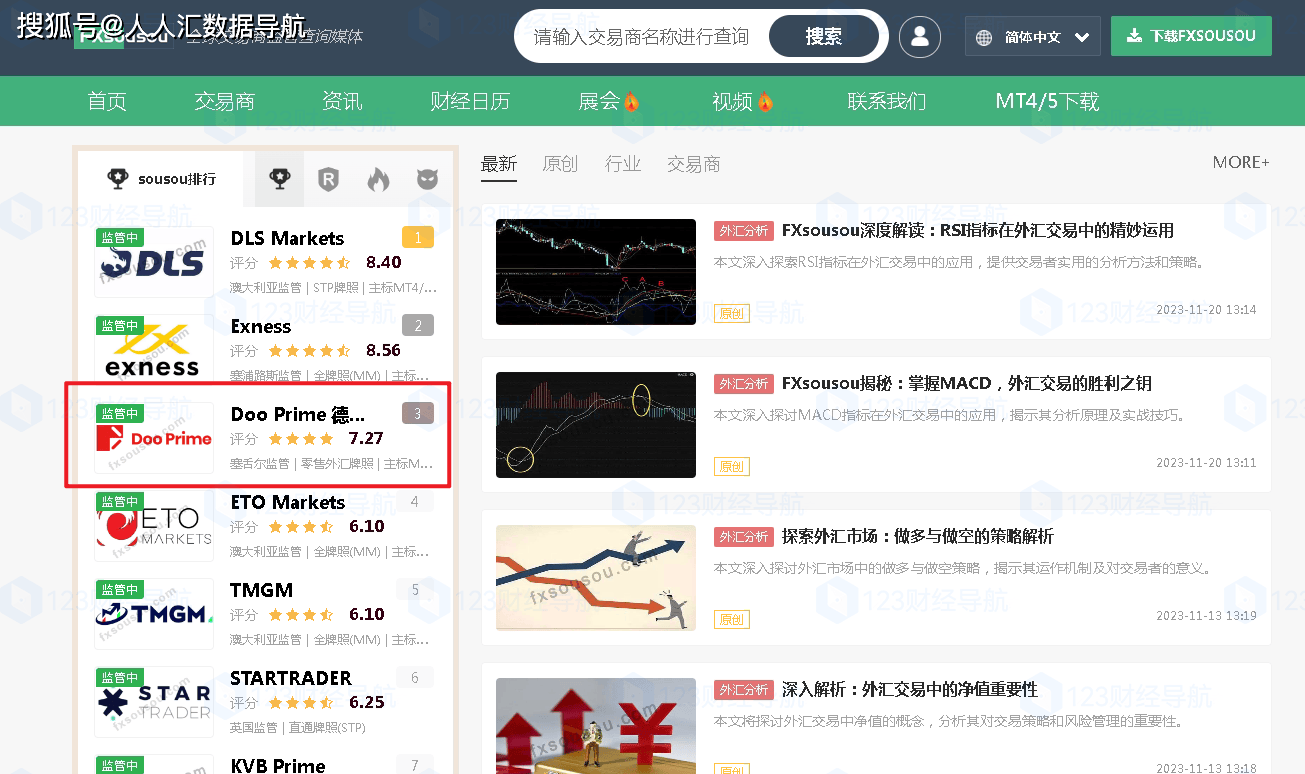The height and width of the screenshot is (774, 1305).
Task: Click rank badge 6 for STARTRADER
Action: (x=415, y=678)
